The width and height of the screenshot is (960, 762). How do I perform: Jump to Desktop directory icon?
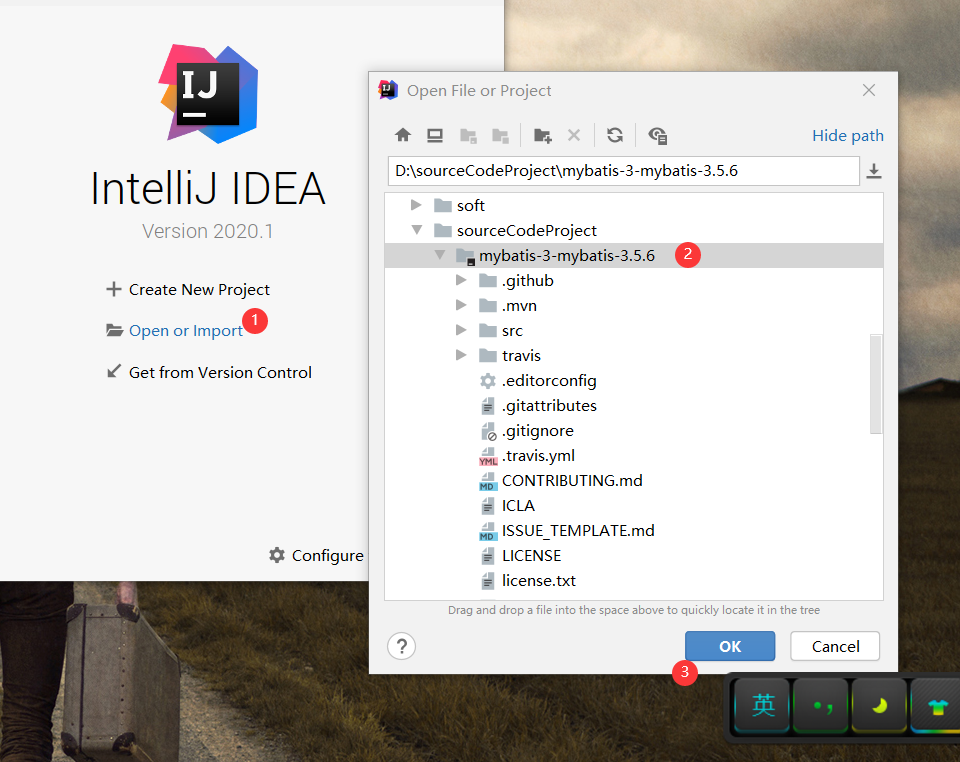435,135
